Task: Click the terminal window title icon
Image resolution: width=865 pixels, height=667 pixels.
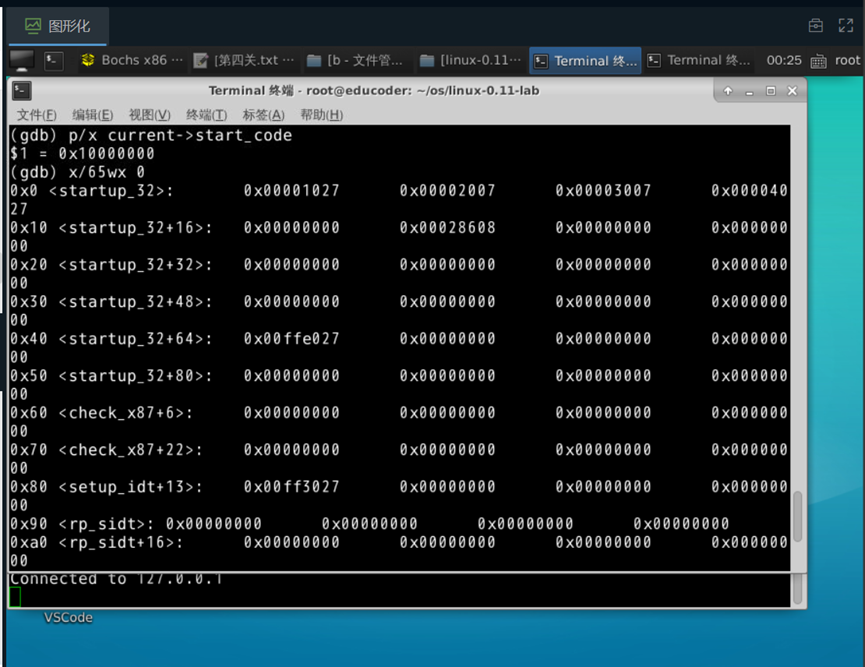Action: click(x=22, y=91)
